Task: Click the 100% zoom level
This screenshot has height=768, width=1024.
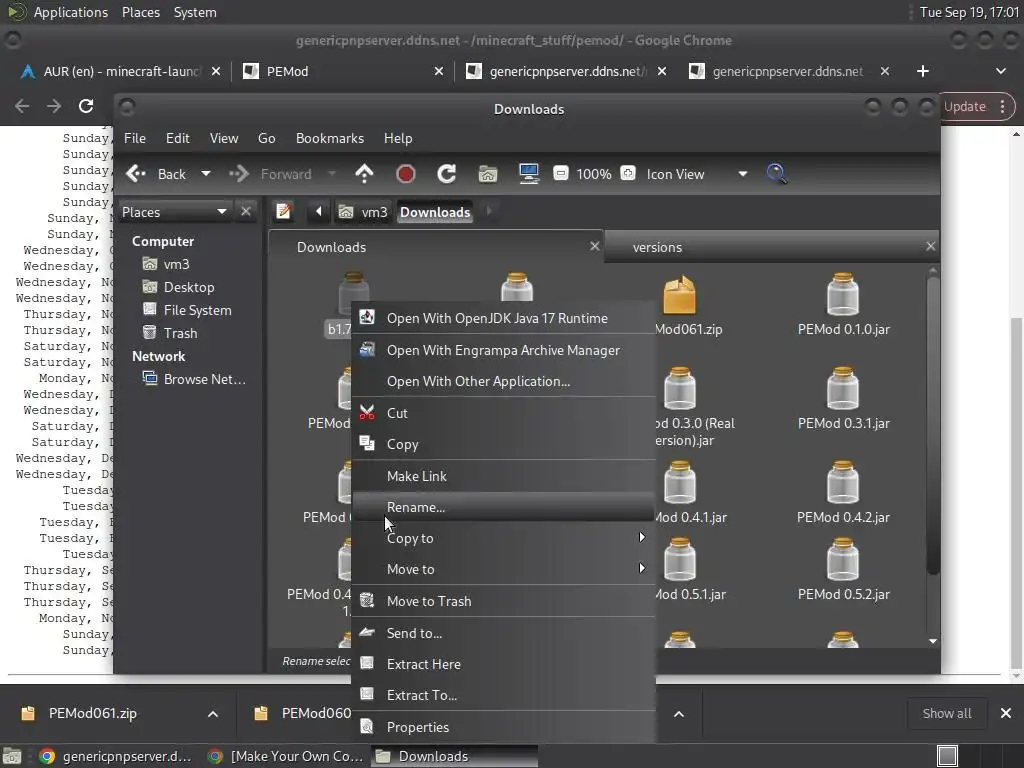Action: click(x=594, y=174)
